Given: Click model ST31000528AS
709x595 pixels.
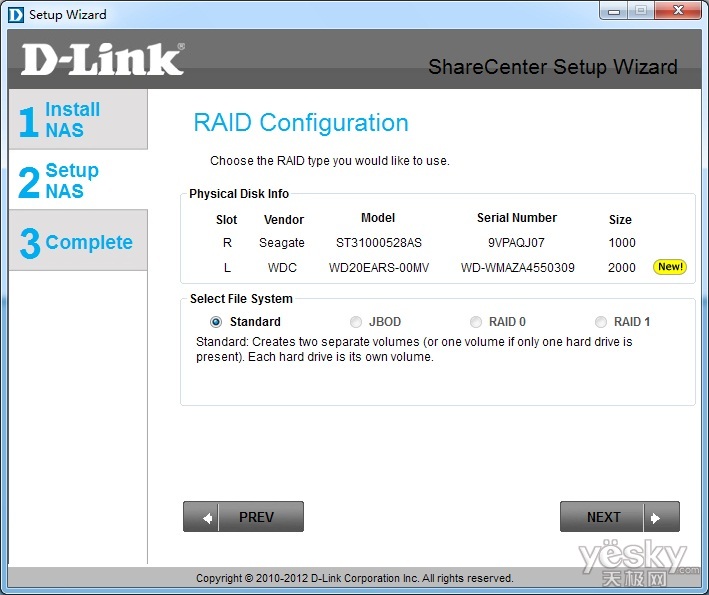Looking at the screenshot, I should point(379,243).
